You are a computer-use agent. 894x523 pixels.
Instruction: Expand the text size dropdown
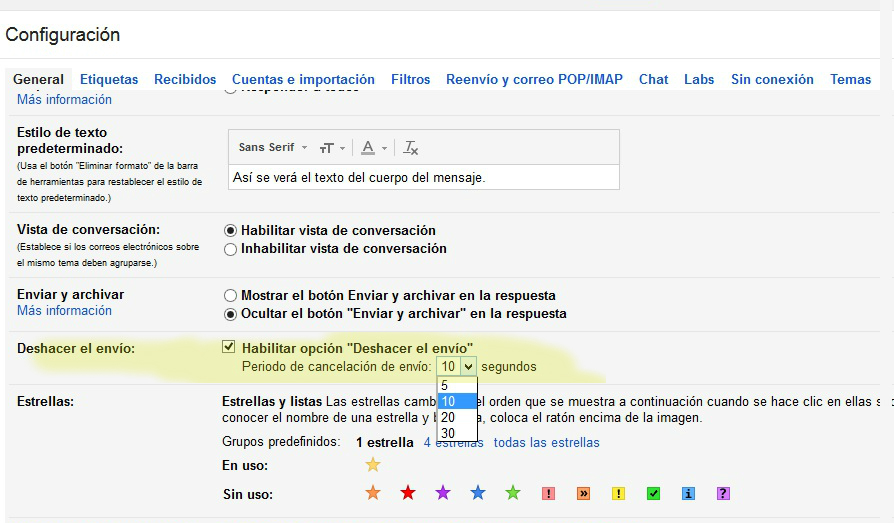pyautogui.click(x=332, y=148)
